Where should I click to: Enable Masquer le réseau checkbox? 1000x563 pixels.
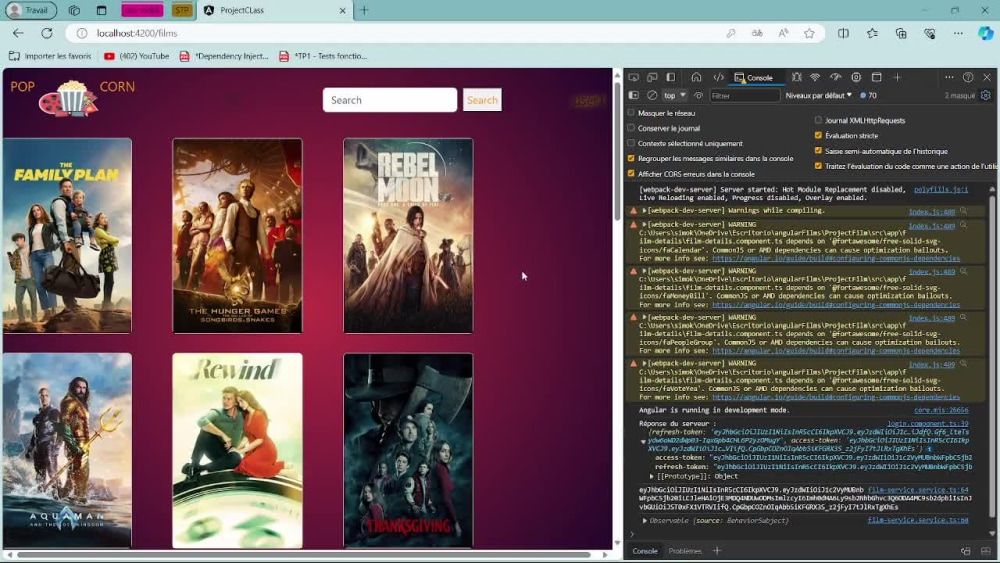click(631, 113)
